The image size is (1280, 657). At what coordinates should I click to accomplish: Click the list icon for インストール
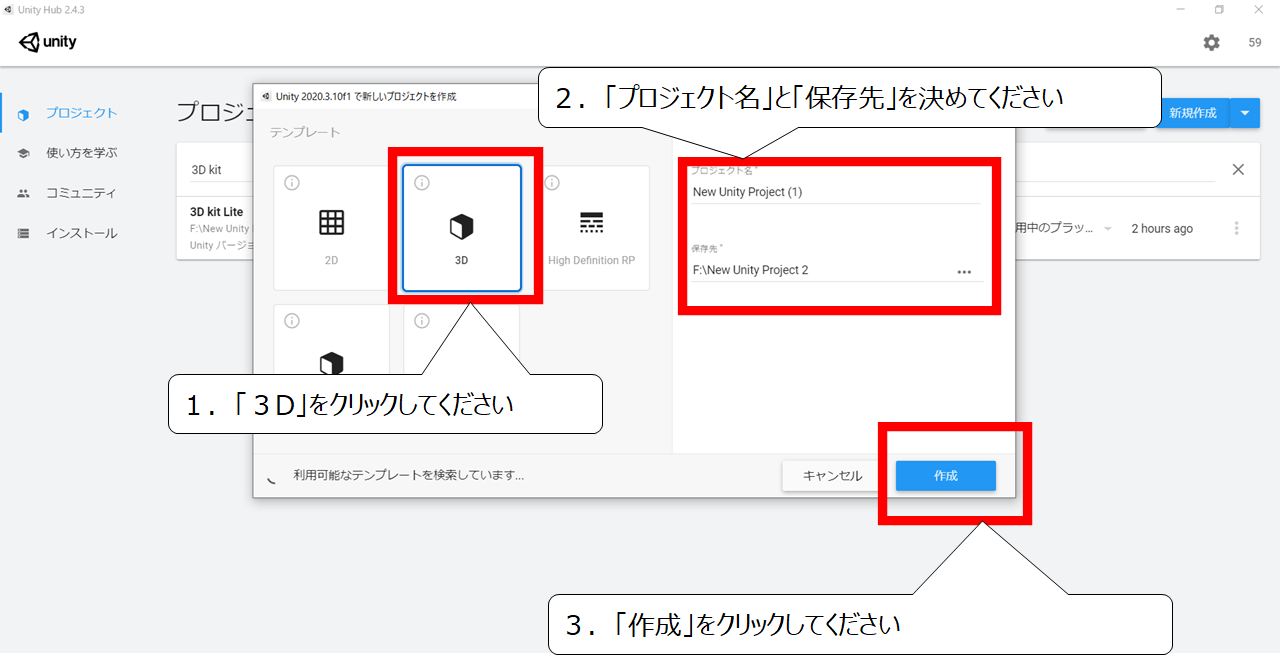click(23, 233)
